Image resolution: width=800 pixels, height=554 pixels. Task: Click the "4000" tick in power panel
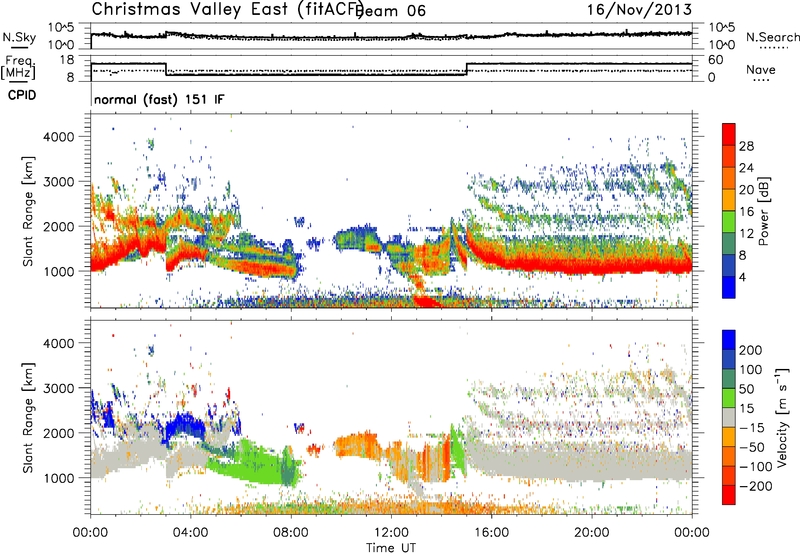(59, 137)
